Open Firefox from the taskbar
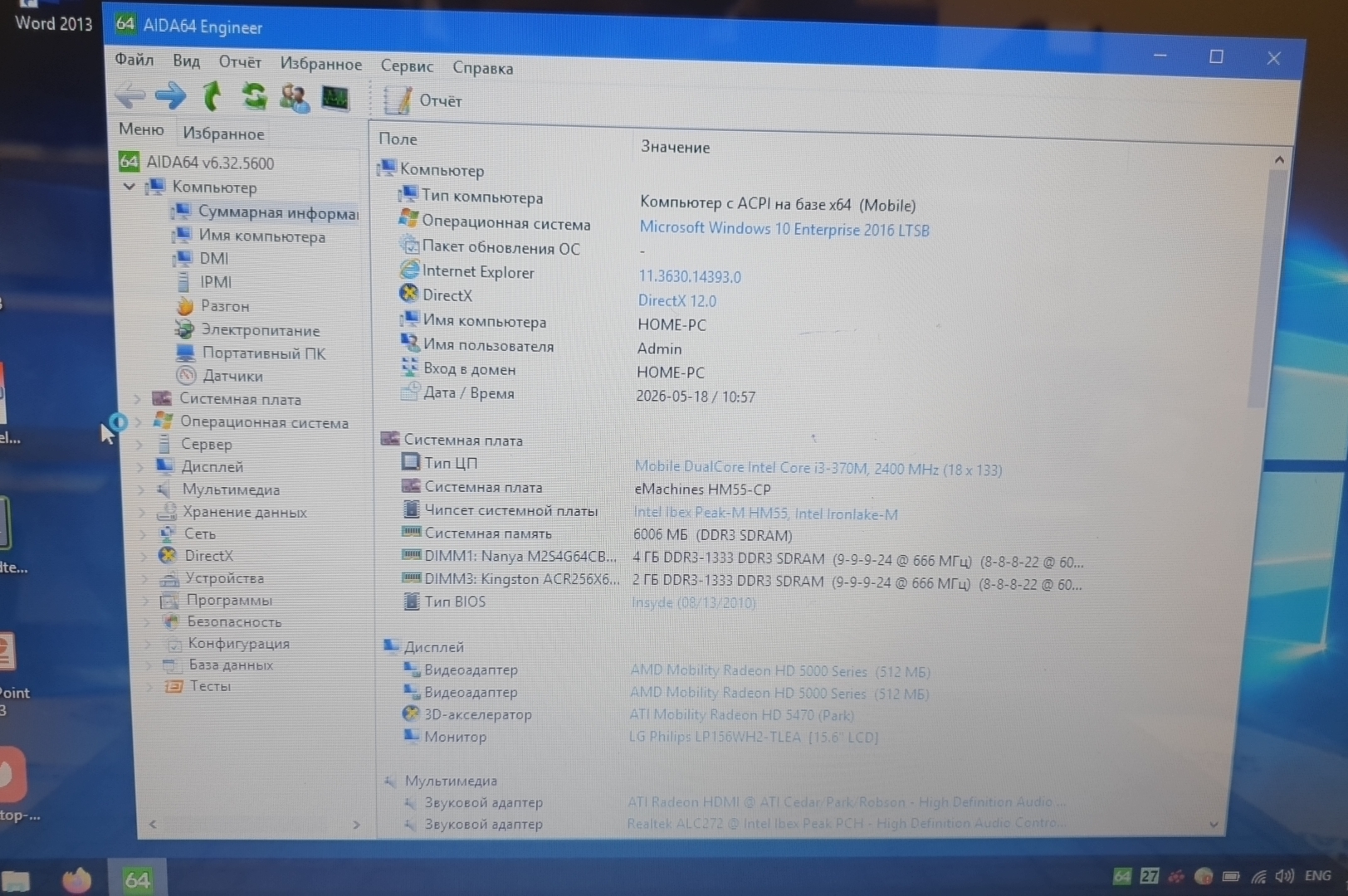Screen dimensions: 1348x896 (x=76, y=879)
